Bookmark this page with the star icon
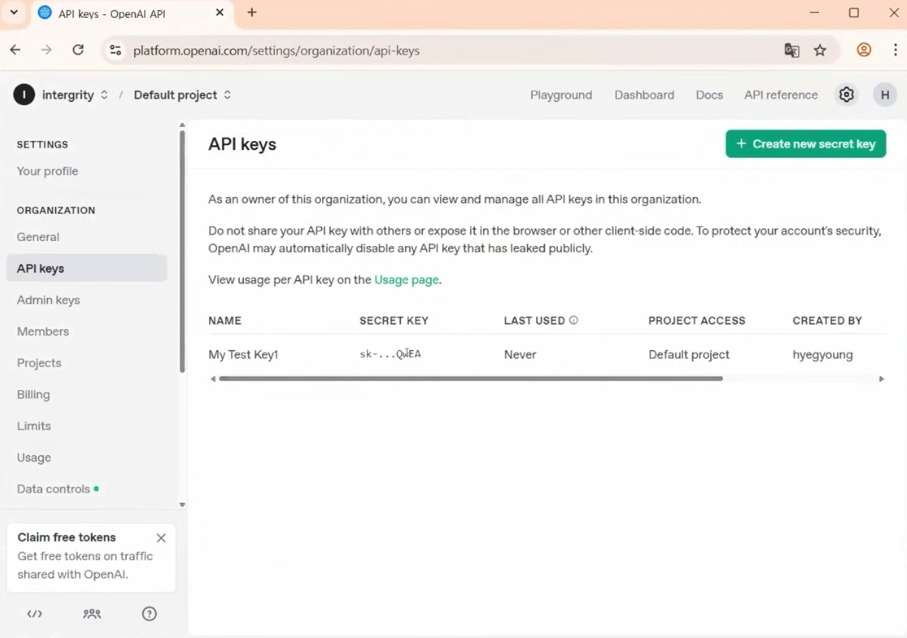907x638 pixels. point(820,50)
